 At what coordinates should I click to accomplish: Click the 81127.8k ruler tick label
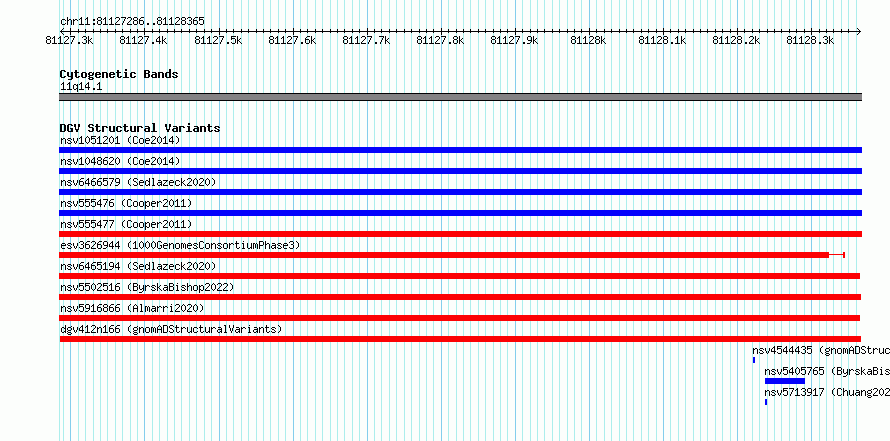[x=440, y=40]
